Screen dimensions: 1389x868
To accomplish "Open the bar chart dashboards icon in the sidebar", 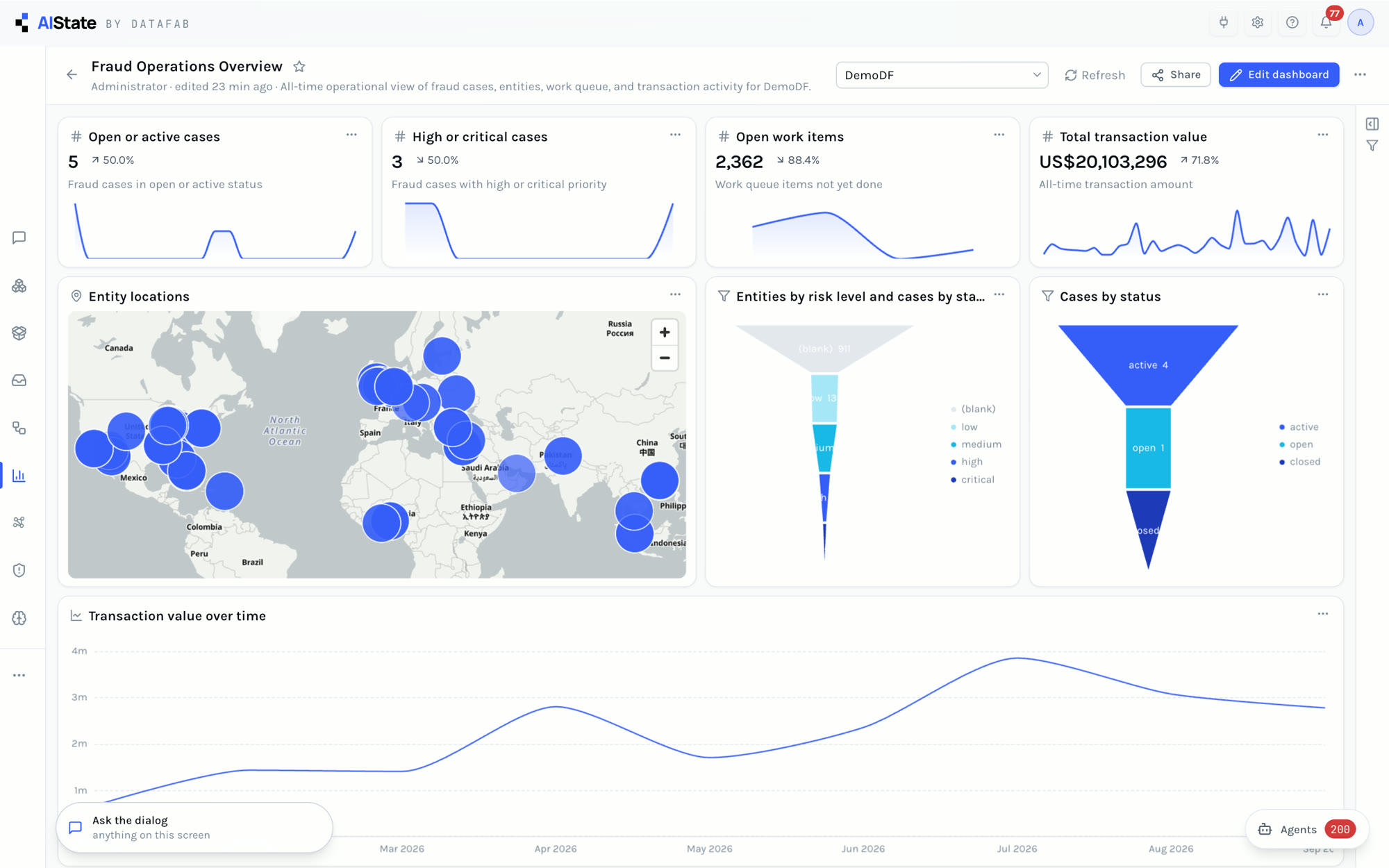I will 19,476.
